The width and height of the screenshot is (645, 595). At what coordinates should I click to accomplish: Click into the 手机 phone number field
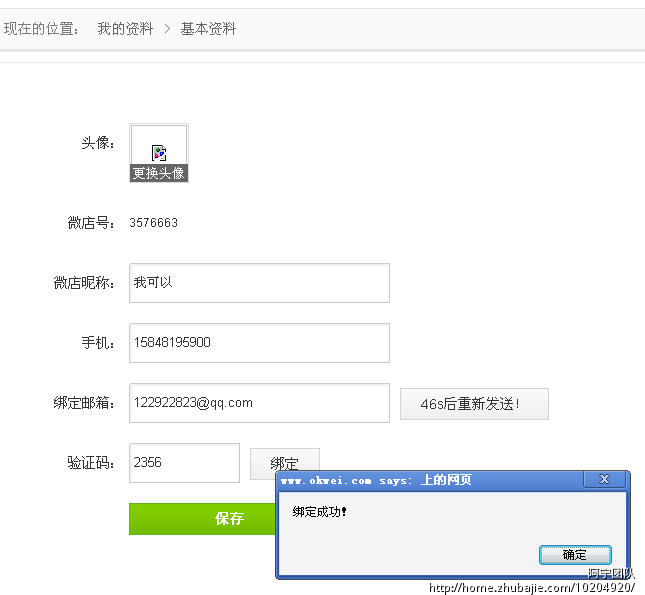(259, 343)
